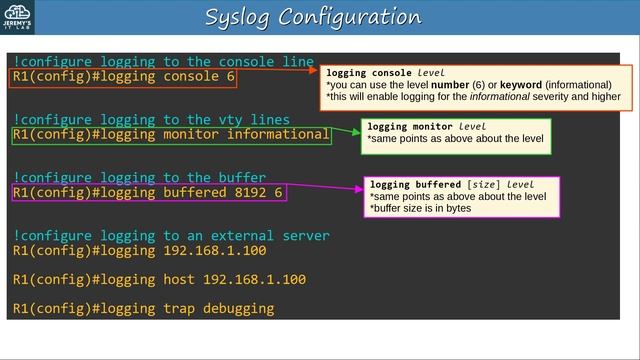Viewport: 640px width, 360px height.
Task: Click the 'logging console level' syntax heading
Action: pos(385,73)
